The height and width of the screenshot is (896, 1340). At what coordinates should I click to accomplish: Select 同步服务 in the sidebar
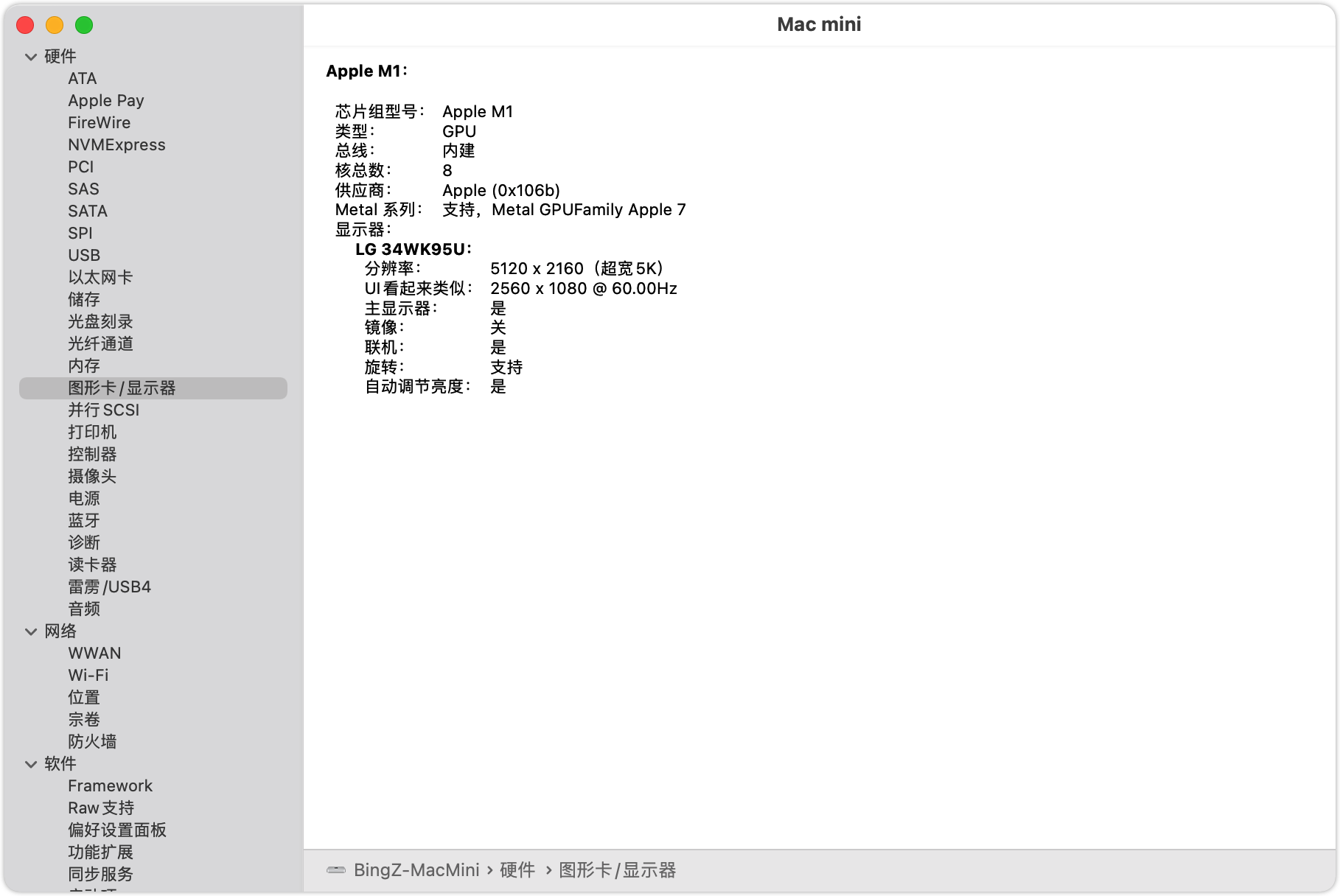tap(100, 875)
